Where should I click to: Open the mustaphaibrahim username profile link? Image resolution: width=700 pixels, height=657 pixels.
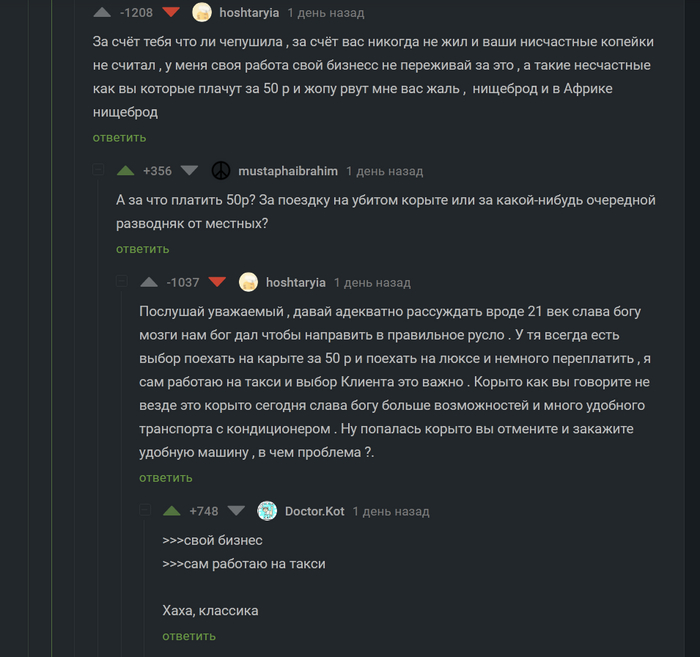pos(288,171)
